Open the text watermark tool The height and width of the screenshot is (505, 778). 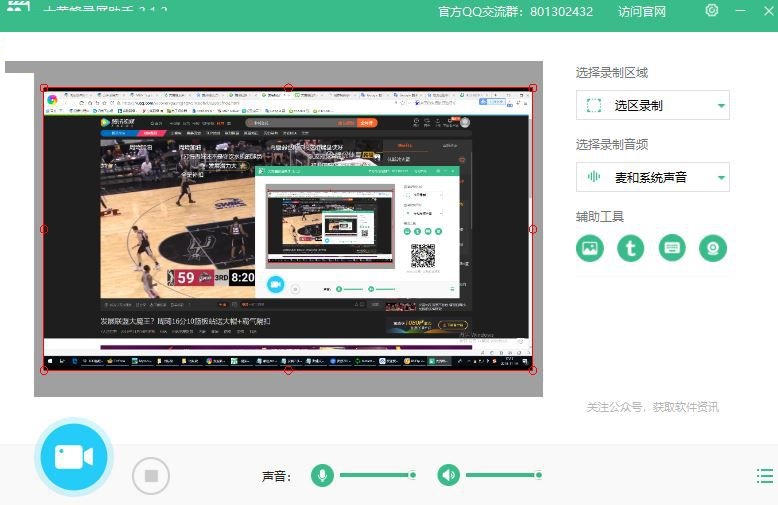coord(631,248)
